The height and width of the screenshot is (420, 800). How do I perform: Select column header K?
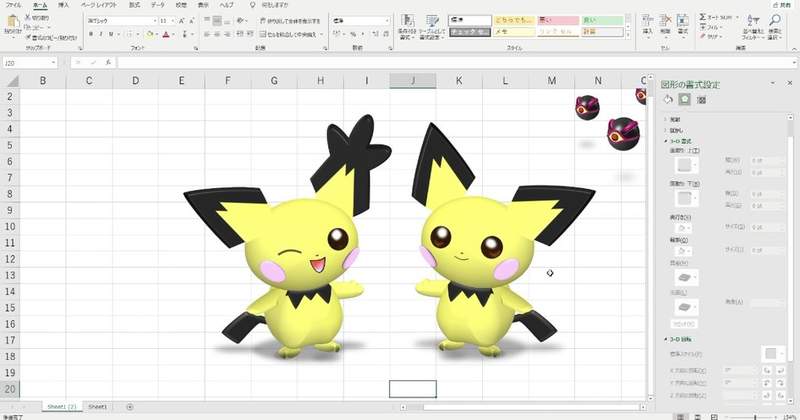[458, 80]
